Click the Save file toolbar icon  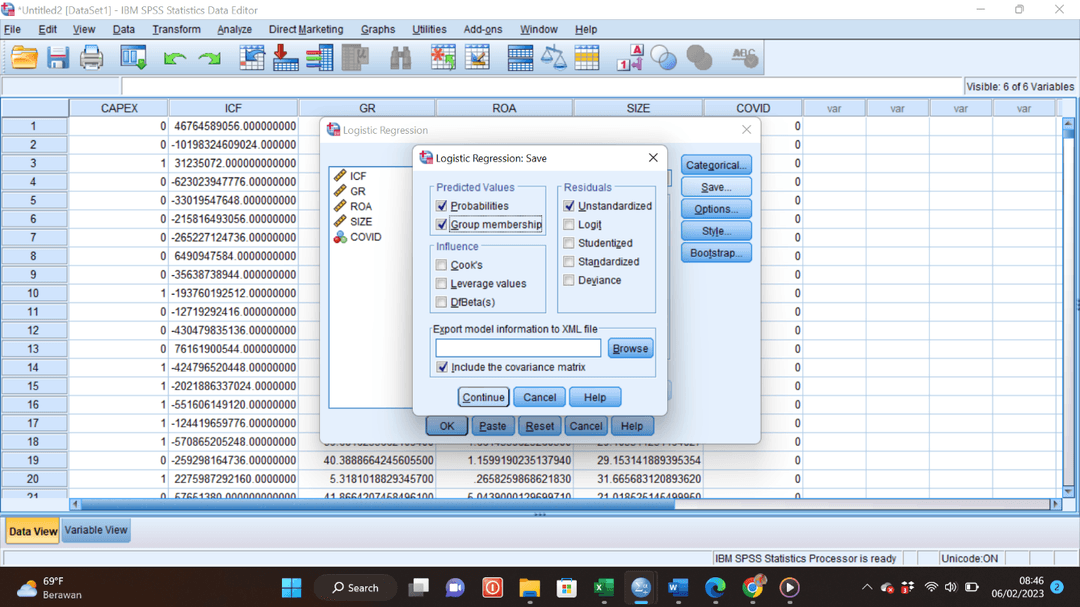tap(58, 58)
